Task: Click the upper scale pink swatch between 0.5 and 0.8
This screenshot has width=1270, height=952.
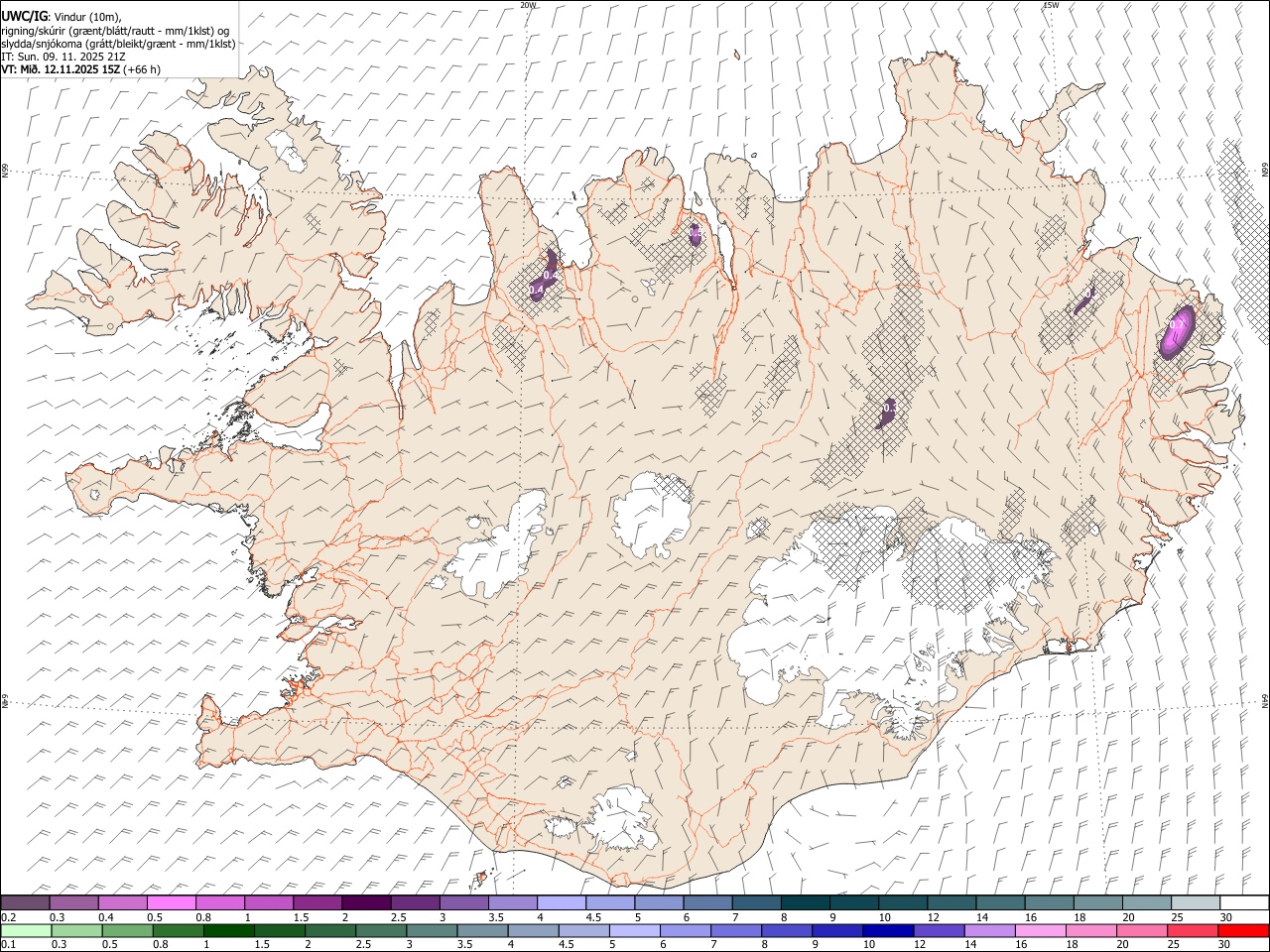Action: pos(172,902)
